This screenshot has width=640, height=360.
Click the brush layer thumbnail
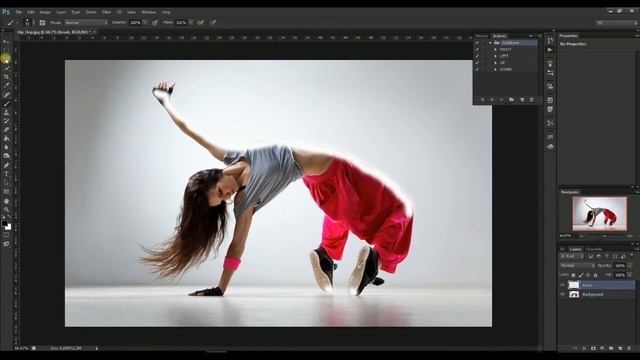pyautogui.click(x=574, y=285)
